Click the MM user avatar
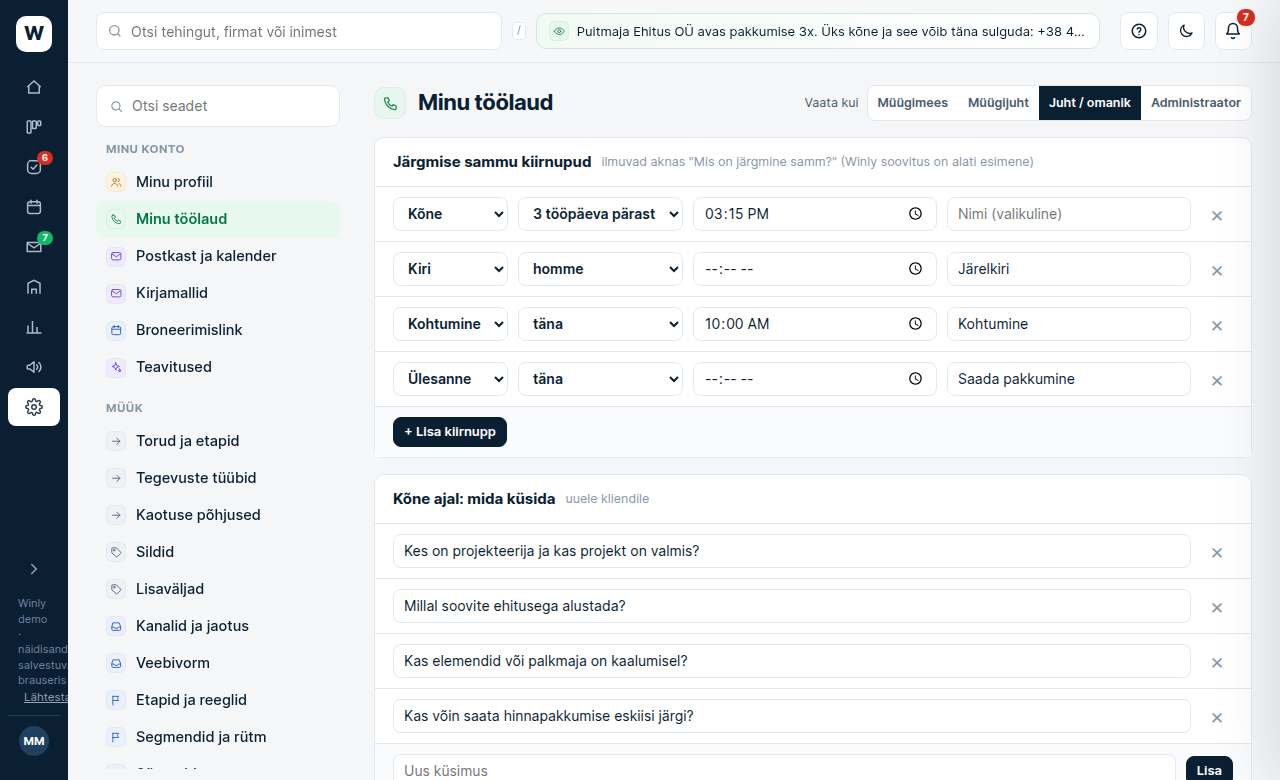Viewport: 1280px width, 780px height. (x=34, y=741)
